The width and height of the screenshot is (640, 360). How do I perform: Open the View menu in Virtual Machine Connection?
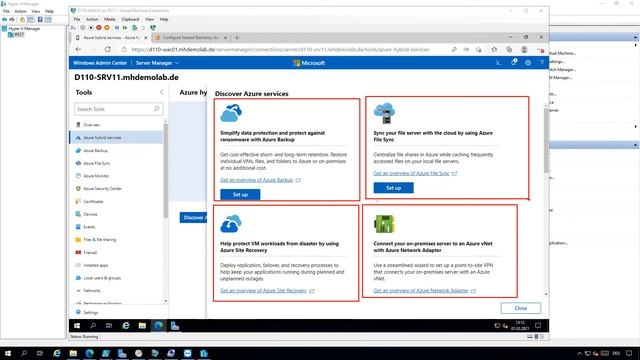pos(149,19)
